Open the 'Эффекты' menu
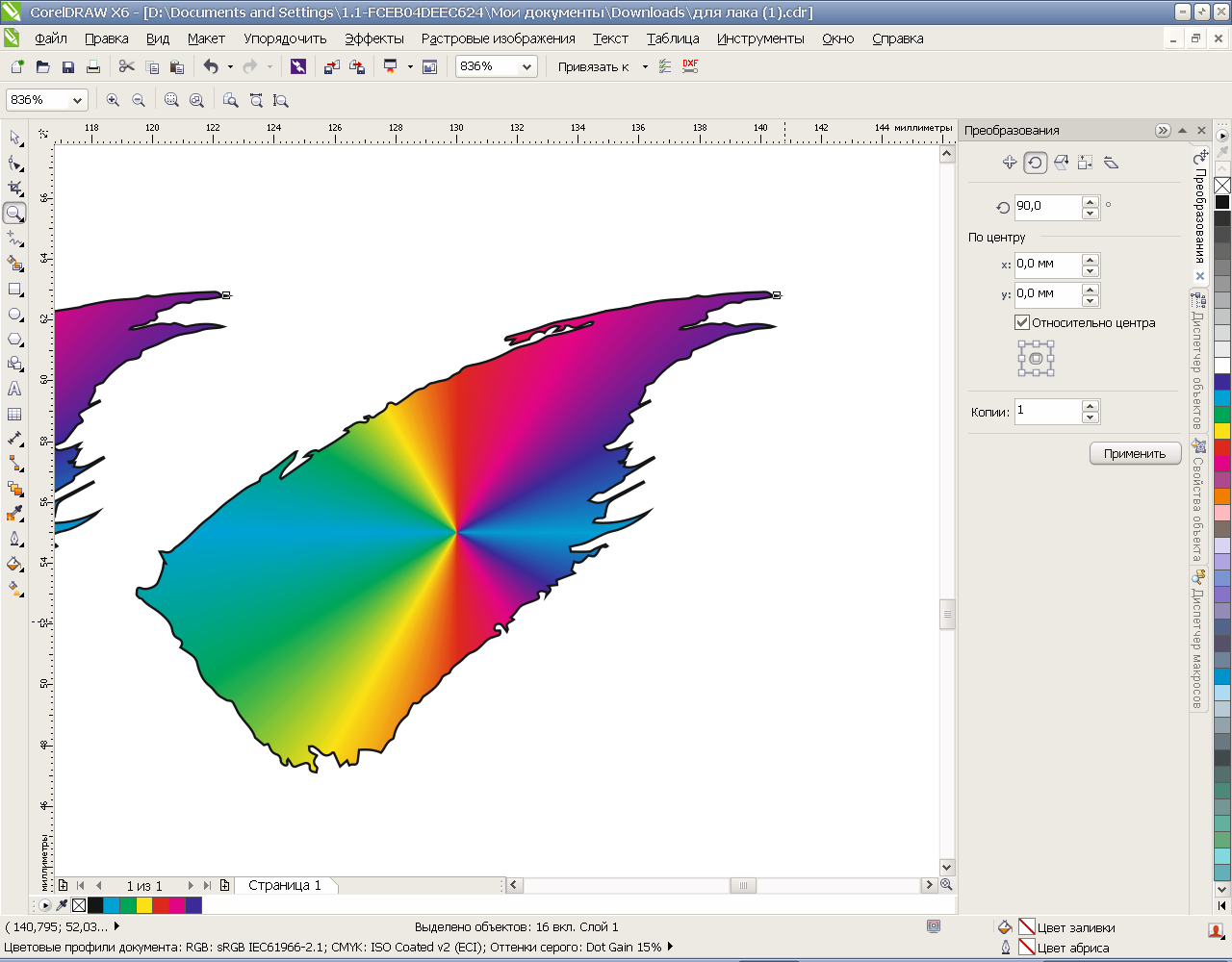Screen dimensions: 1232x962 (374, 38)
